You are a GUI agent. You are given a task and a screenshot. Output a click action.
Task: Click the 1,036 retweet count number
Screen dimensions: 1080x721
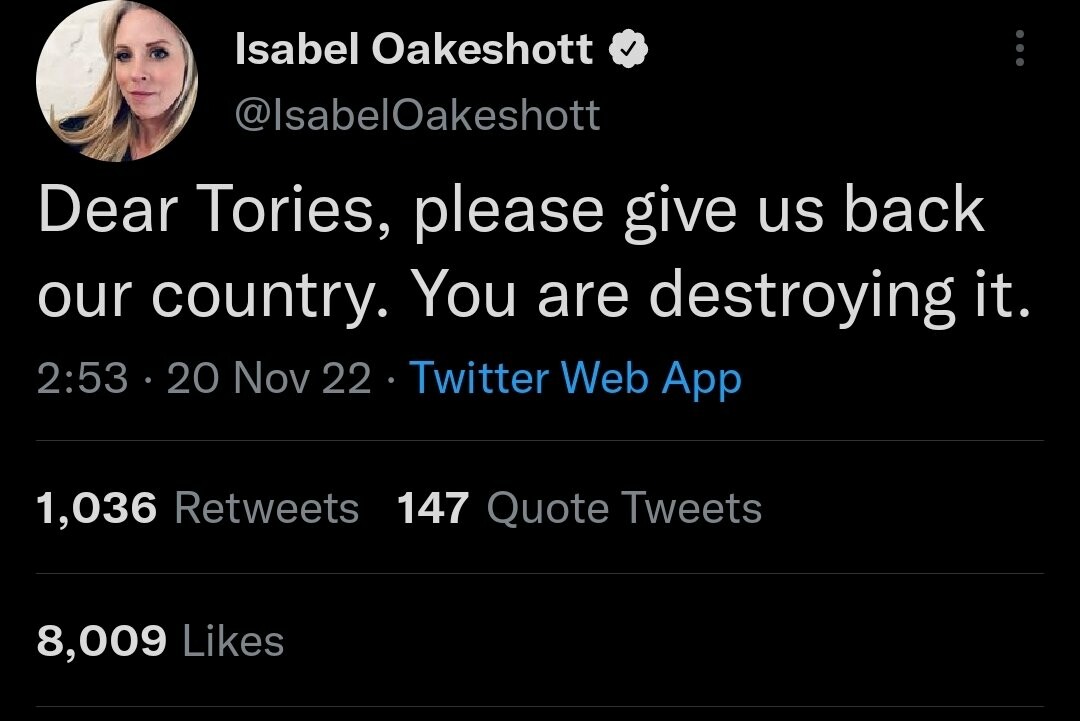pyautogui.click(x=97, y=508)
